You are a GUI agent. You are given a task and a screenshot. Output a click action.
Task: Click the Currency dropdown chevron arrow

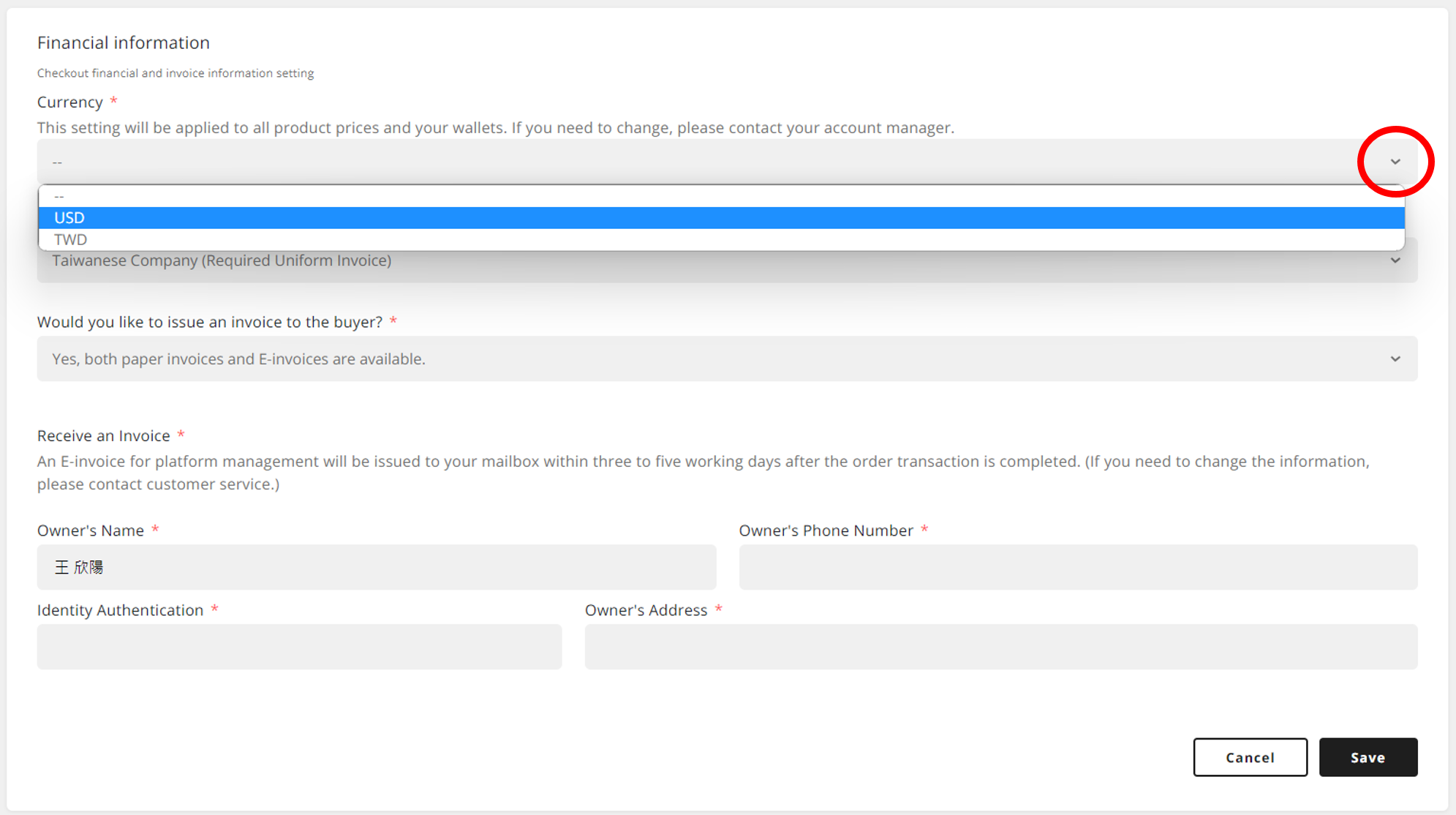1395,162
